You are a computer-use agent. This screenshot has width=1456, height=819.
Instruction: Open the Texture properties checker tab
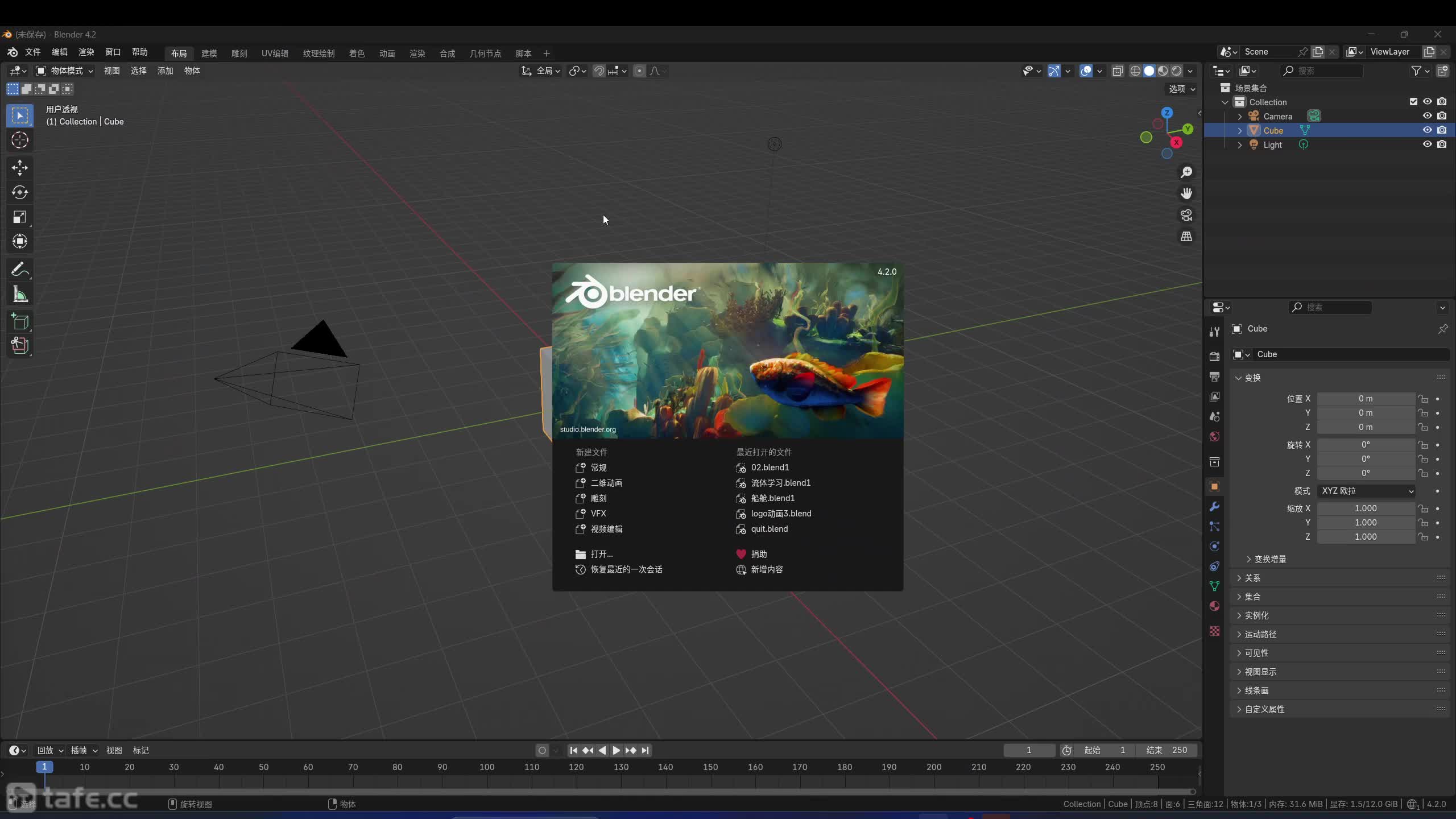[1214, 631]
